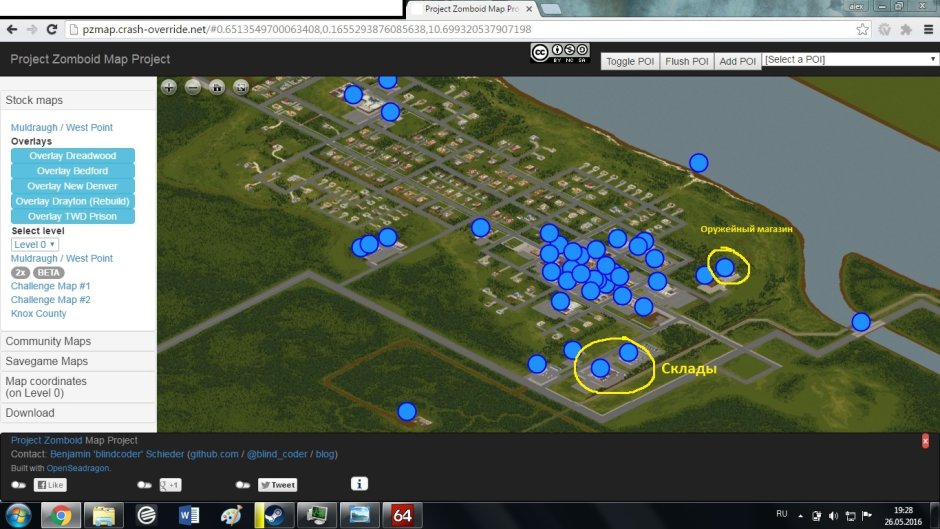940x529 pixels.
Task: Click POI marker on the river shore
Action: click(x=698, y=163)
